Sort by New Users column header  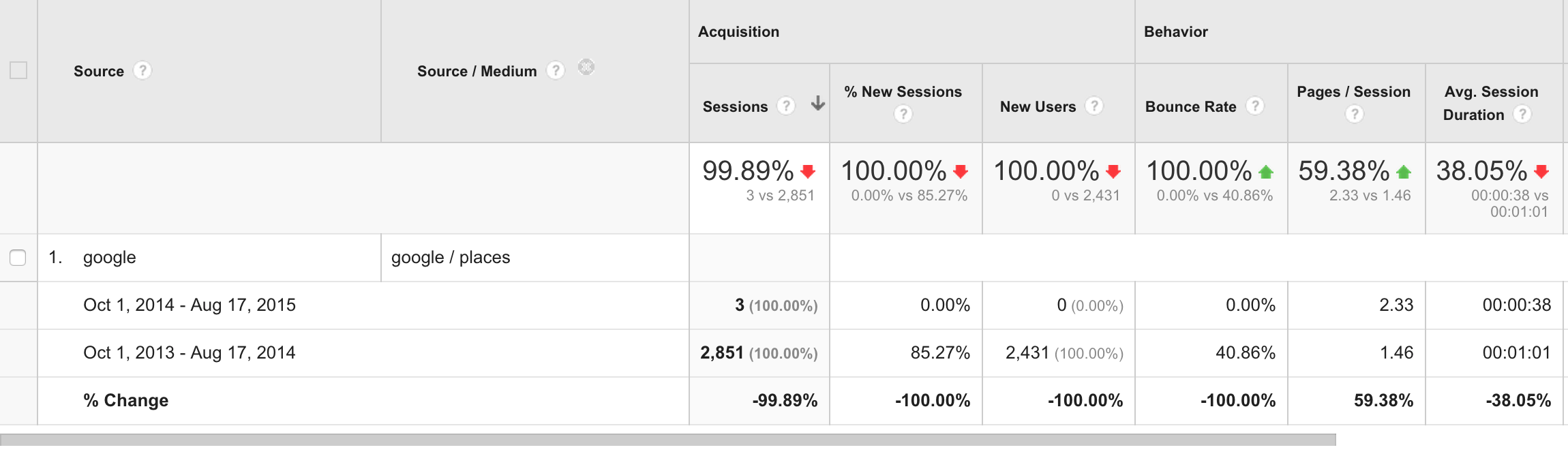tap(1038, 107)
